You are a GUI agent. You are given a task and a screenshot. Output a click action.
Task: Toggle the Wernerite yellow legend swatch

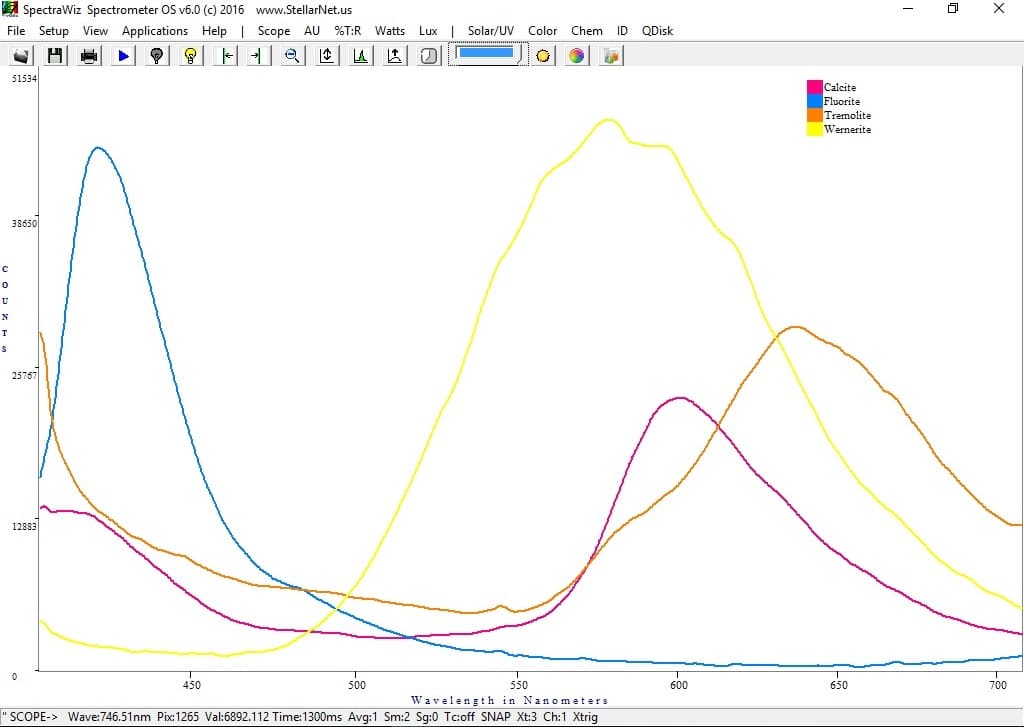click(813, 129)
